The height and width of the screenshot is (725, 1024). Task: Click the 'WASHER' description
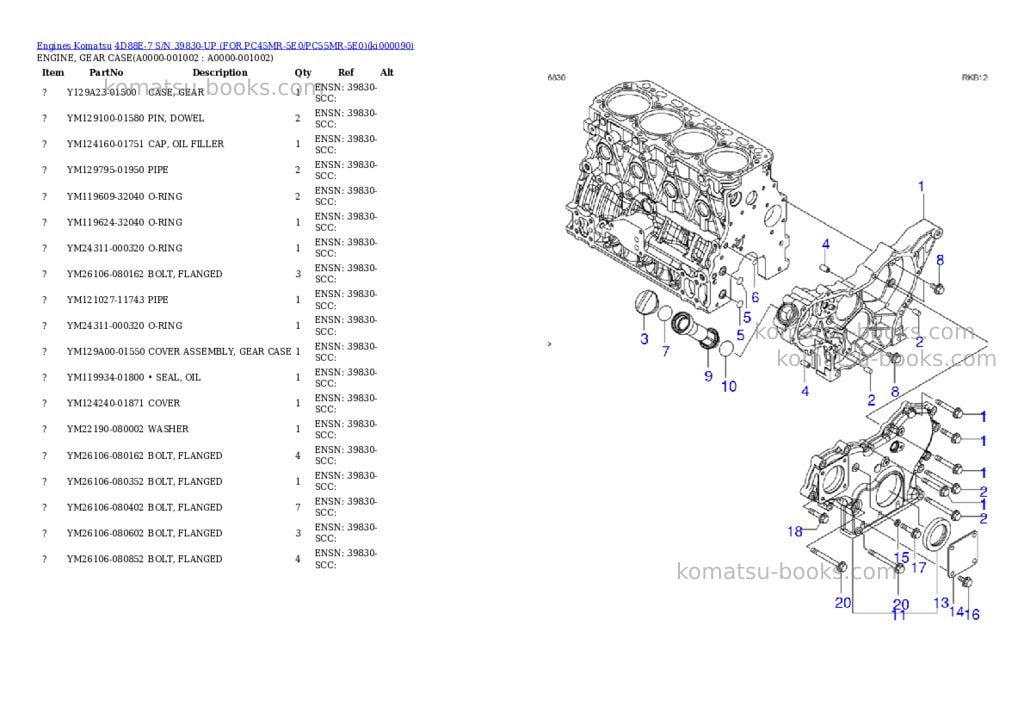pyautogui.click(x=168, y=429)
